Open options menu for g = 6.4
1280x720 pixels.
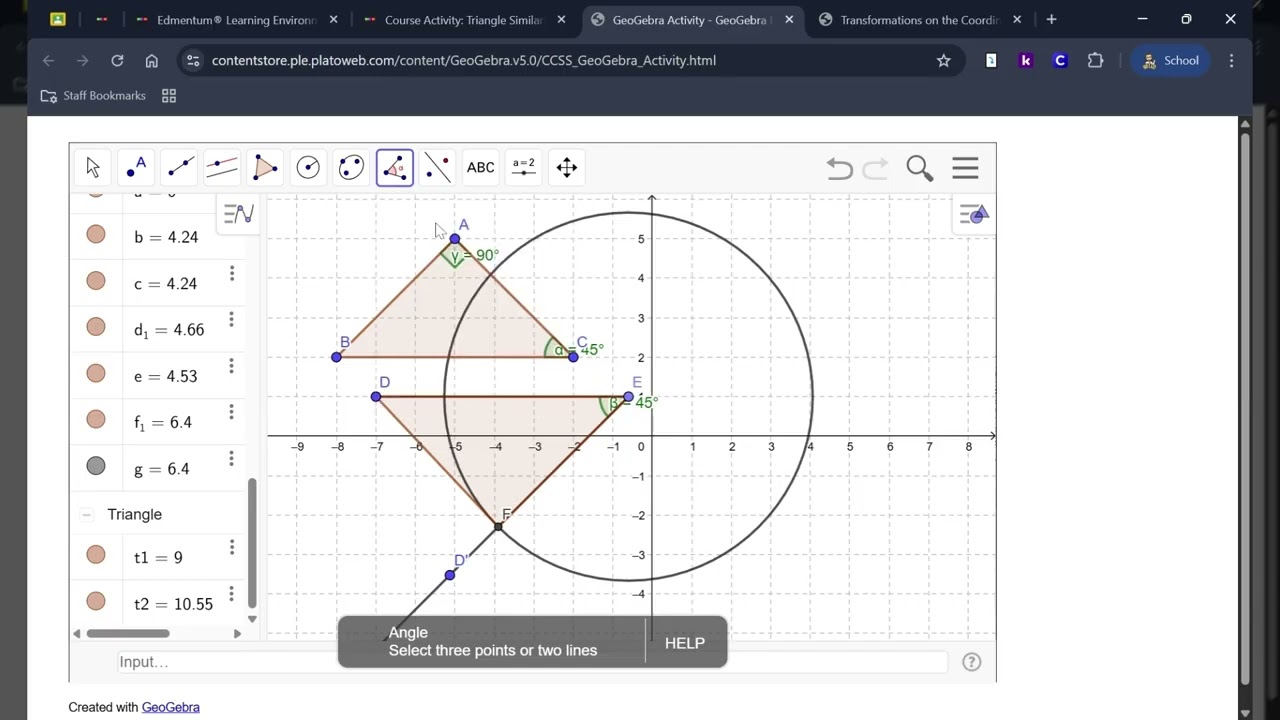(x=231, y=458)
